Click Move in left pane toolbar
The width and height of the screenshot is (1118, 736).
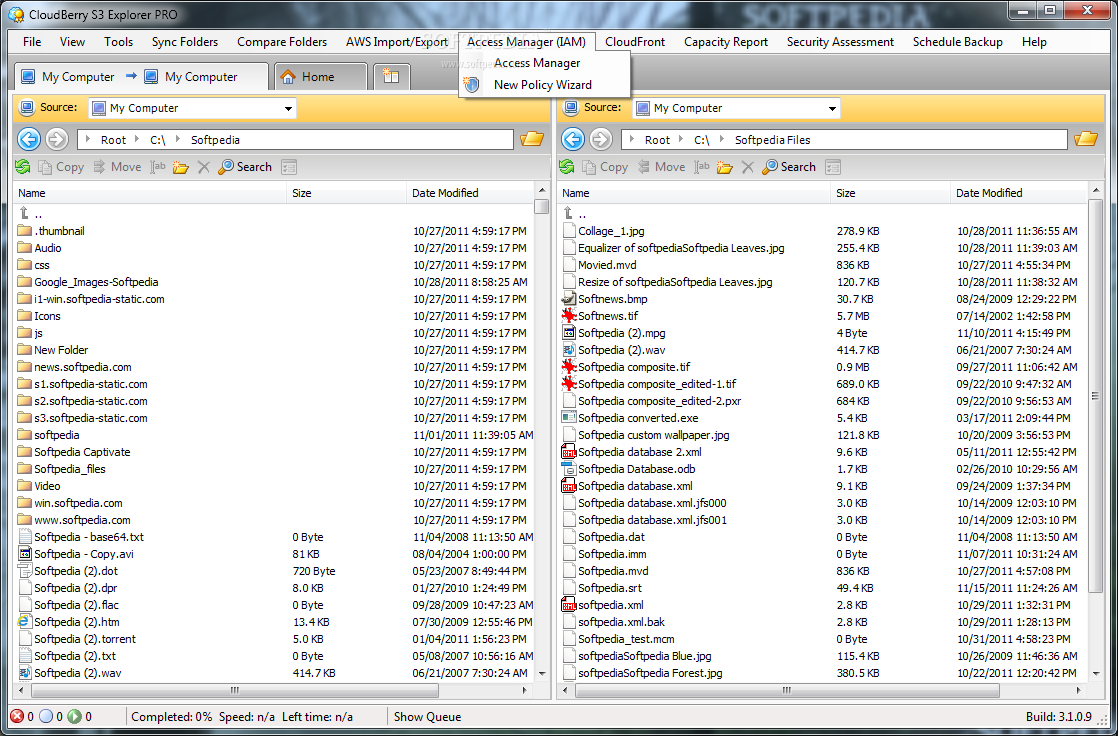118,167
